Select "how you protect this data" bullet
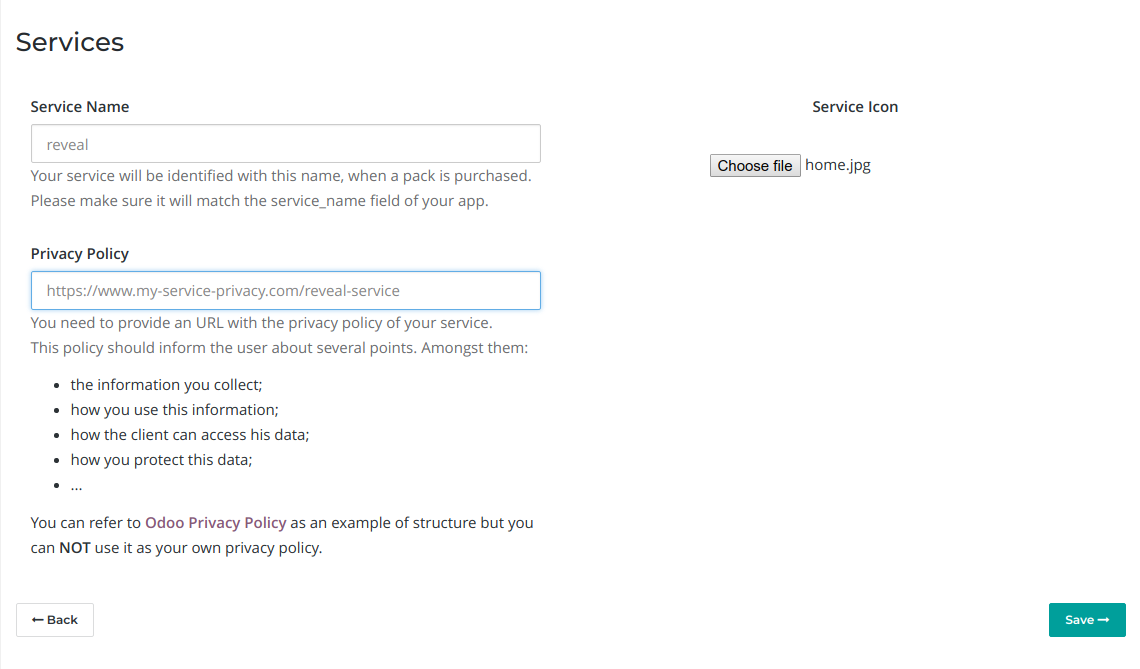Screen dimensions: 1140x669 (161, 460)
